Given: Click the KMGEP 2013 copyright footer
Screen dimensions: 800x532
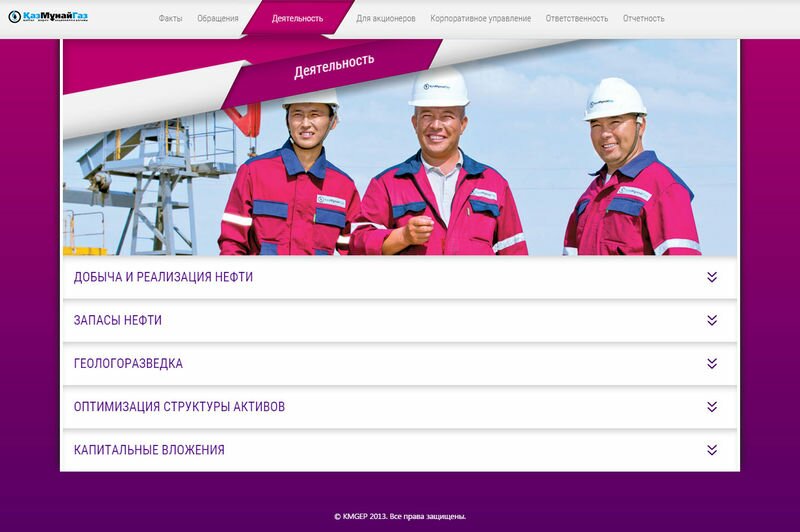Looking at the screenshot, I should 400,517.
